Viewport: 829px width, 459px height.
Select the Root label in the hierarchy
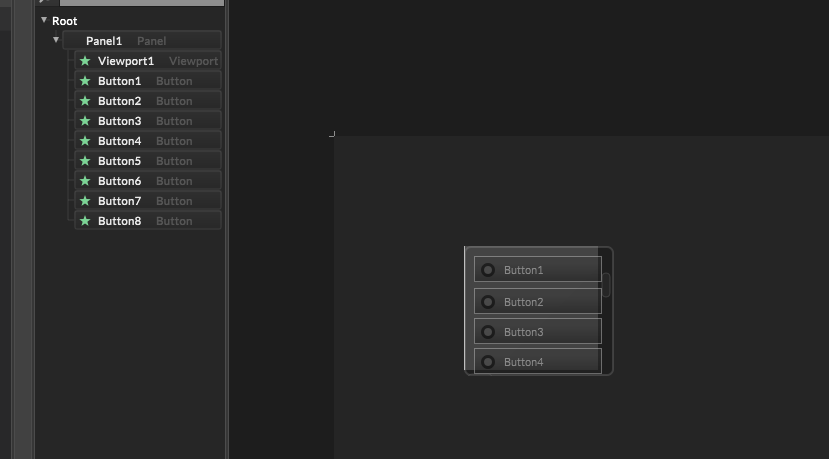(x=64, y=21)
